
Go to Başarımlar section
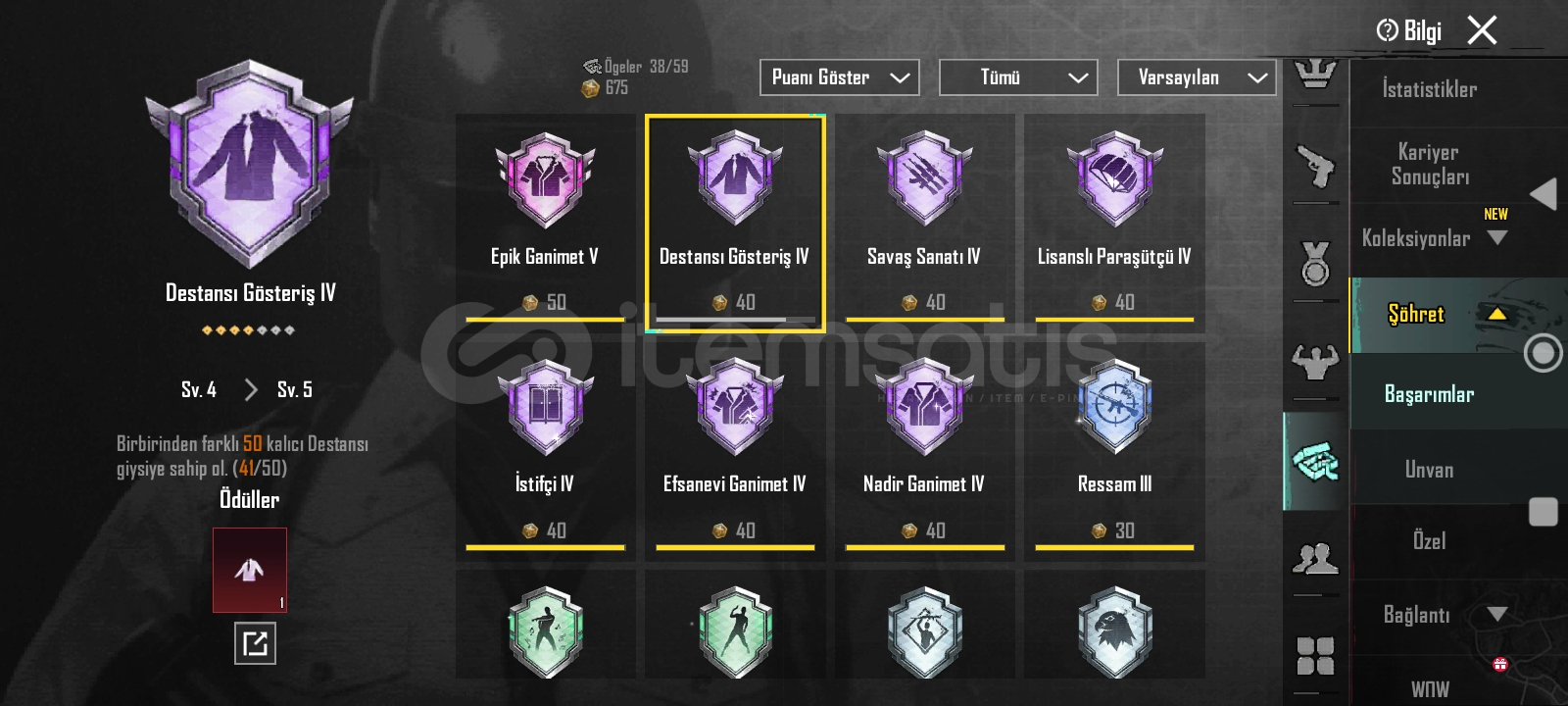click(x=1429, y=394)
